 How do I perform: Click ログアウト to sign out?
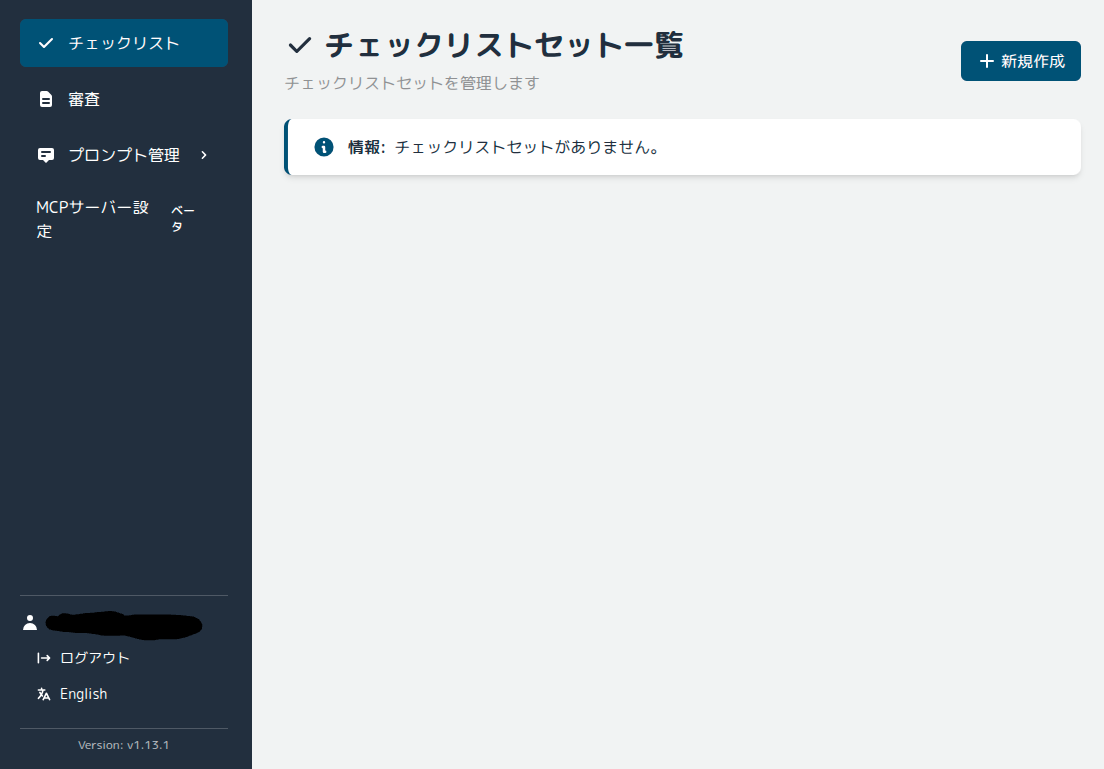click(95, 658)
